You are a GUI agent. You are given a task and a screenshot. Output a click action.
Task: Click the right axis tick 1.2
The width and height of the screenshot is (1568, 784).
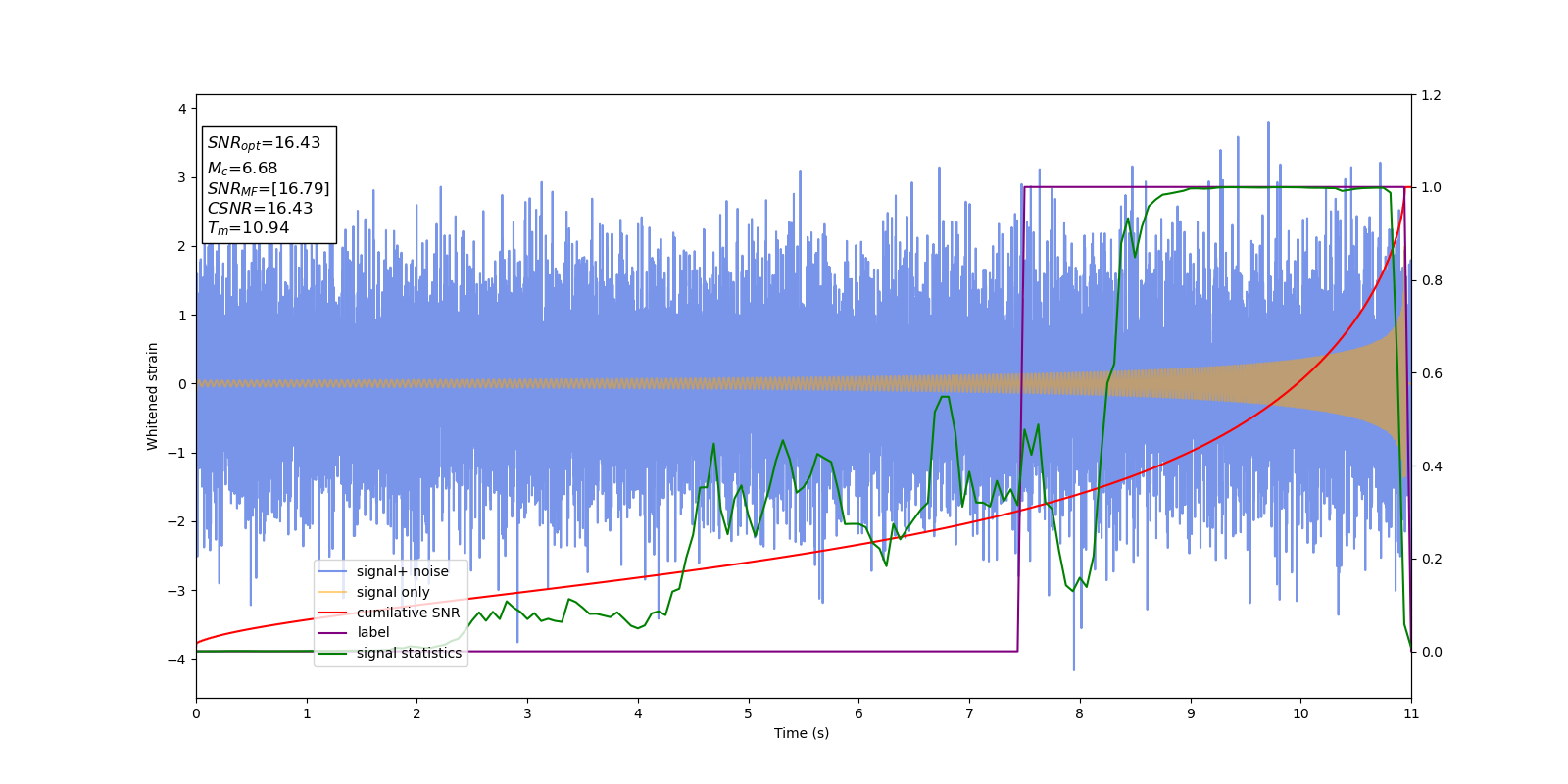1431,95
